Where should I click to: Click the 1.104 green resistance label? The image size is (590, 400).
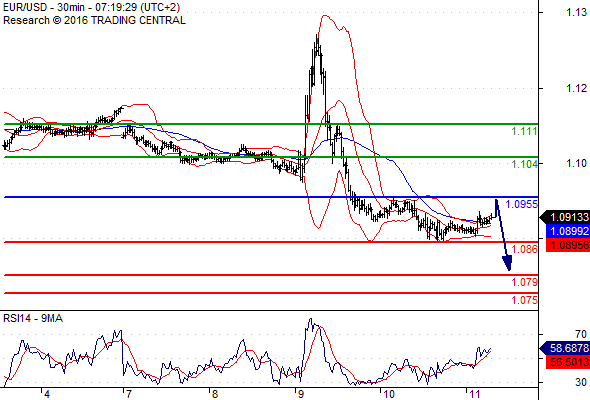[524, 164]
